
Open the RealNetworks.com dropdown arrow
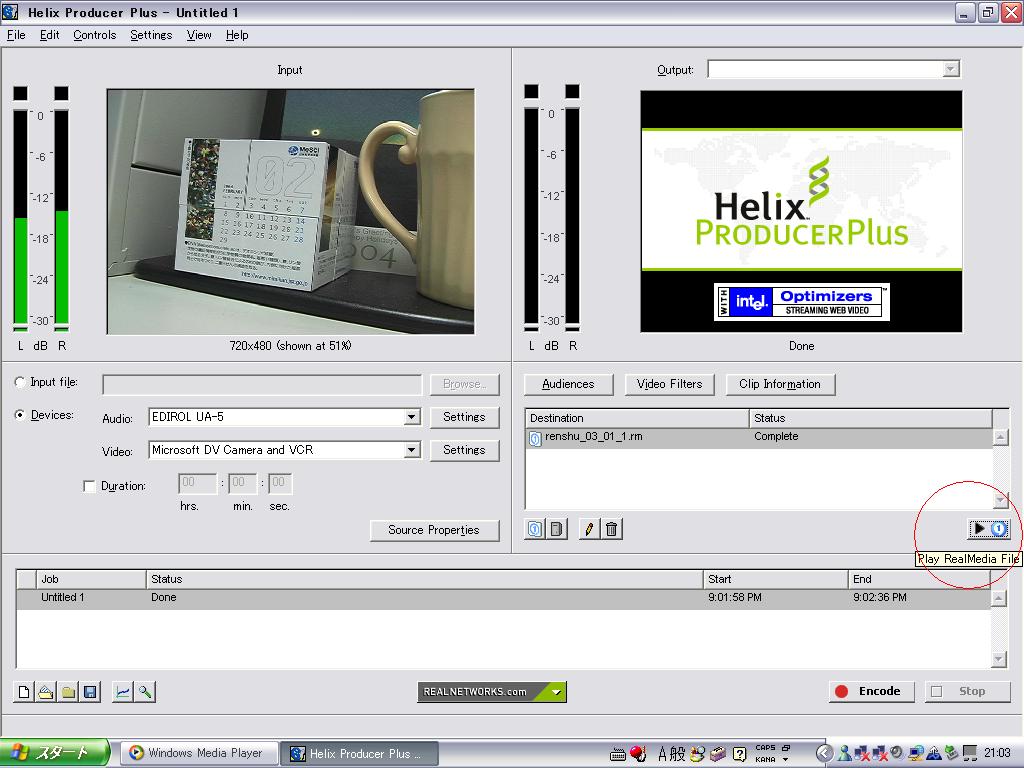pos(556,692)
